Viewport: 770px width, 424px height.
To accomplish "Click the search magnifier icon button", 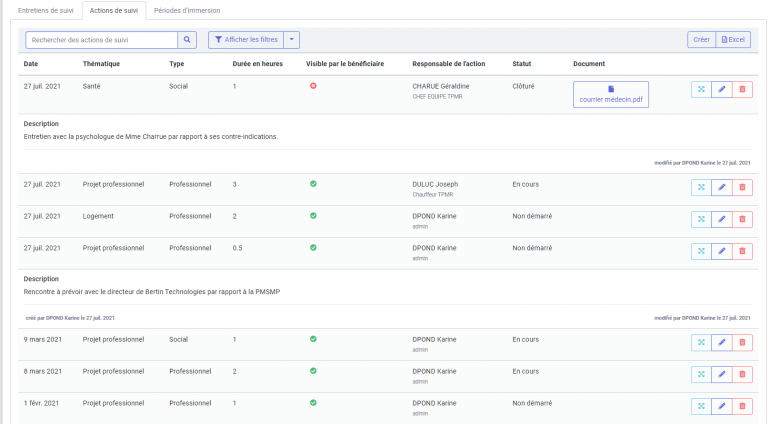I will pos(188,40).
